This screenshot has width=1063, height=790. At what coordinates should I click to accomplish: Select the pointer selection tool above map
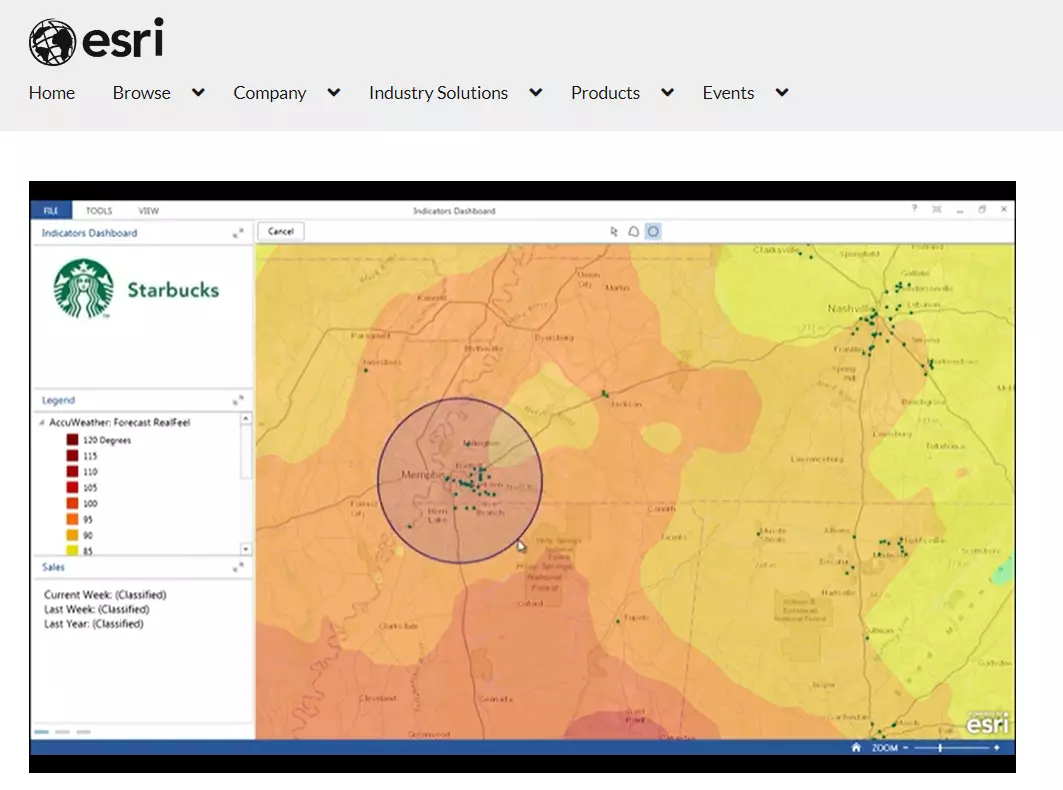pyautogui.click(x=614, y=232)
